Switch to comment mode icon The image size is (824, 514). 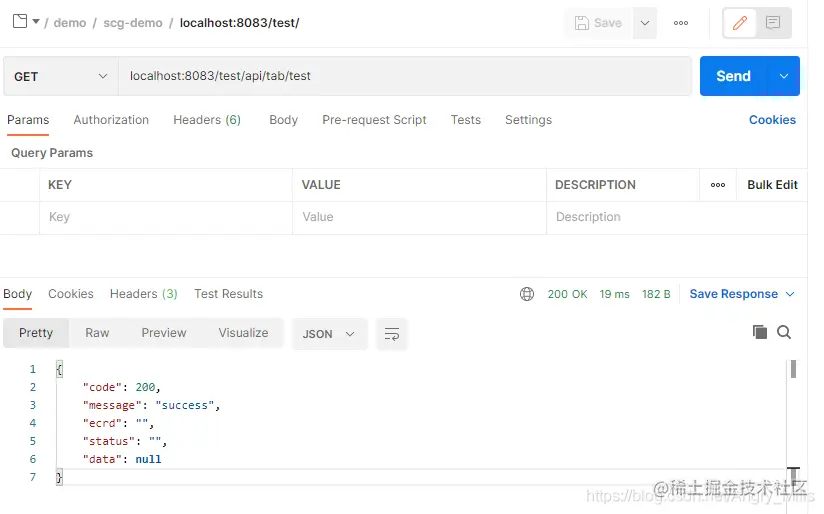(773, 23)
